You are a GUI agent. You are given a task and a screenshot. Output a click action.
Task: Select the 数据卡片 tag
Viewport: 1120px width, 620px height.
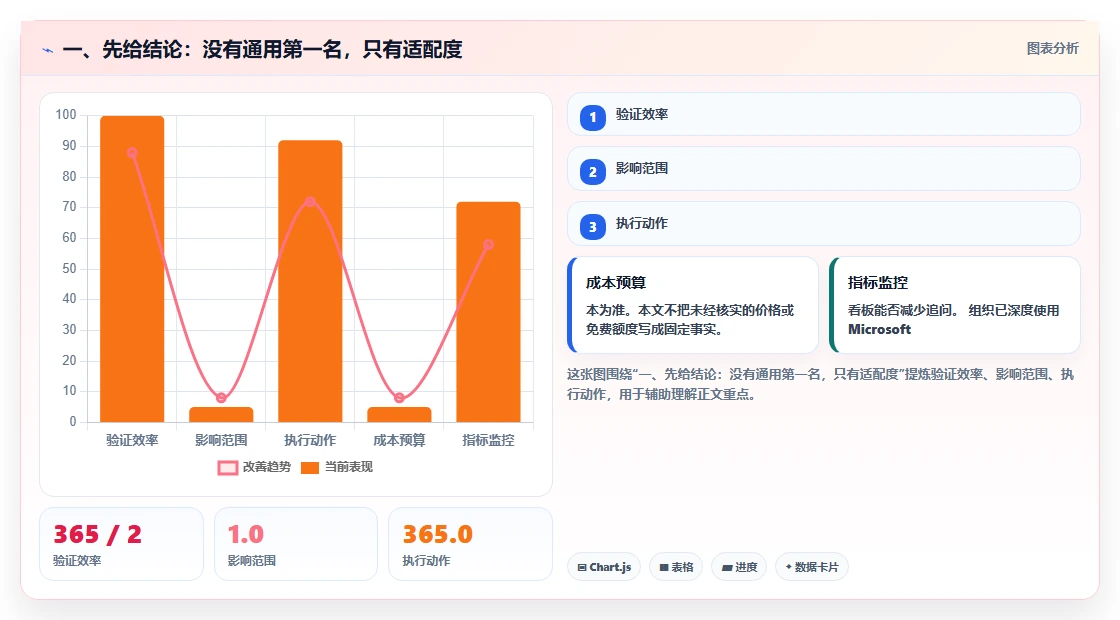812,567
